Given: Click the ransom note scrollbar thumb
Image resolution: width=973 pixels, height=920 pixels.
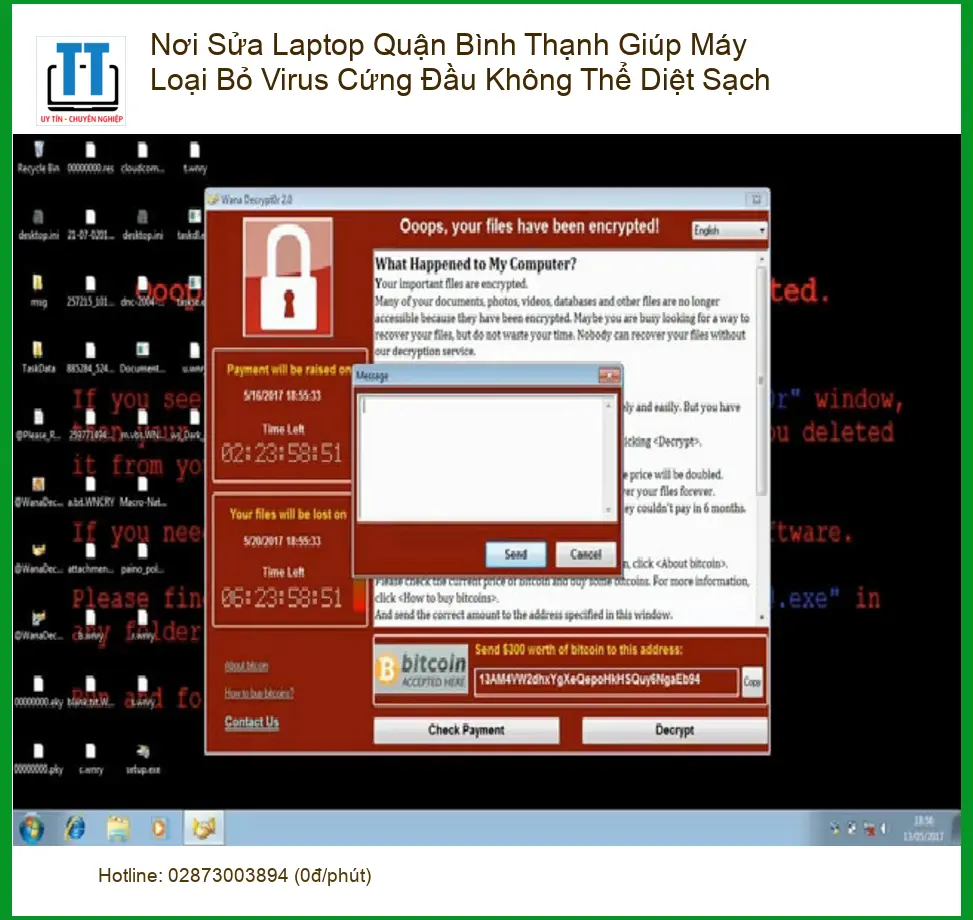Looking at the screenshot, I should pos(761,382).
